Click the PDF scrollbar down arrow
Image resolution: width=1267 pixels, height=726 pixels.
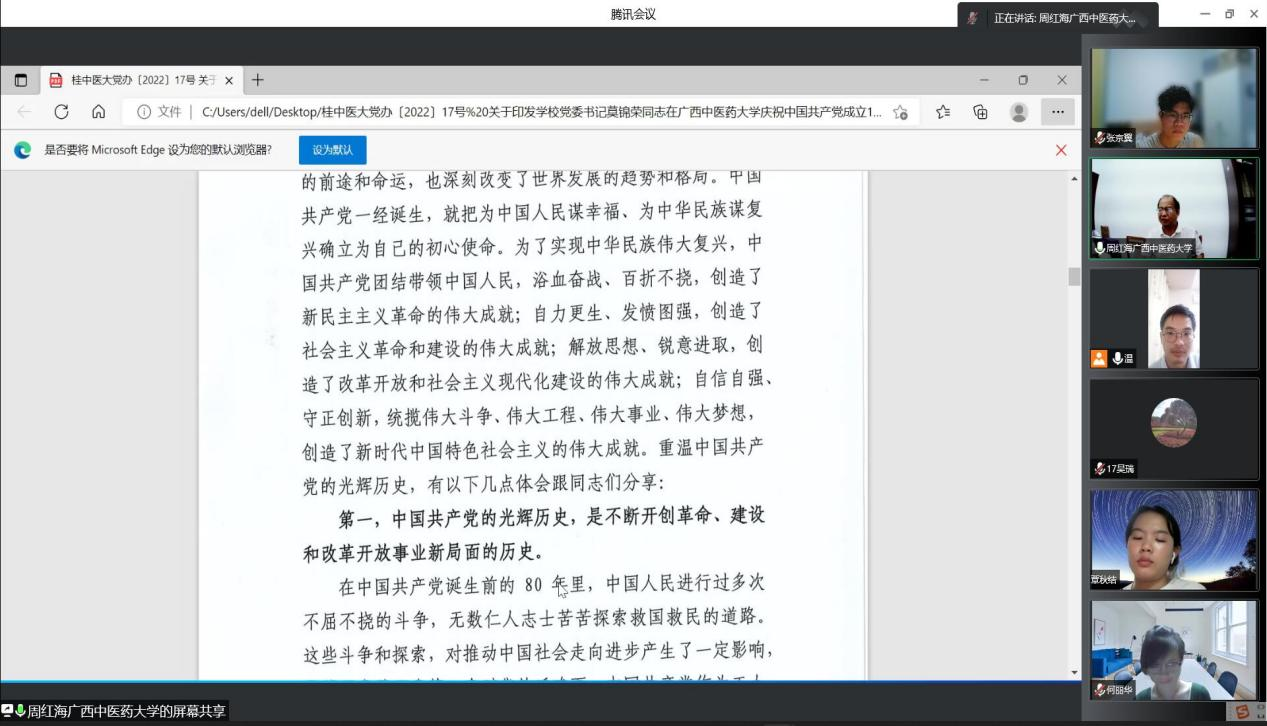click(1075, 673)
